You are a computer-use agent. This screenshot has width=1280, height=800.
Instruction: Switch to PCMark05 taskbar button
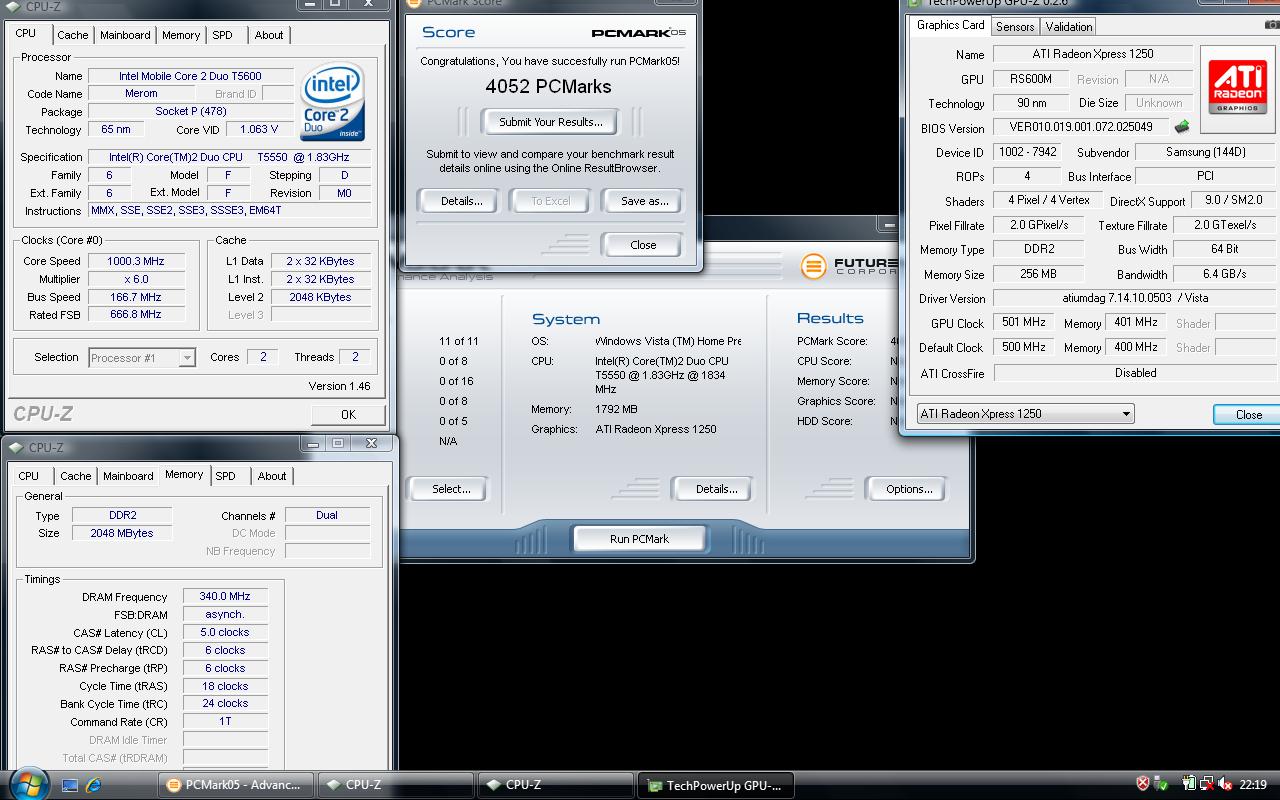[235, 785]
